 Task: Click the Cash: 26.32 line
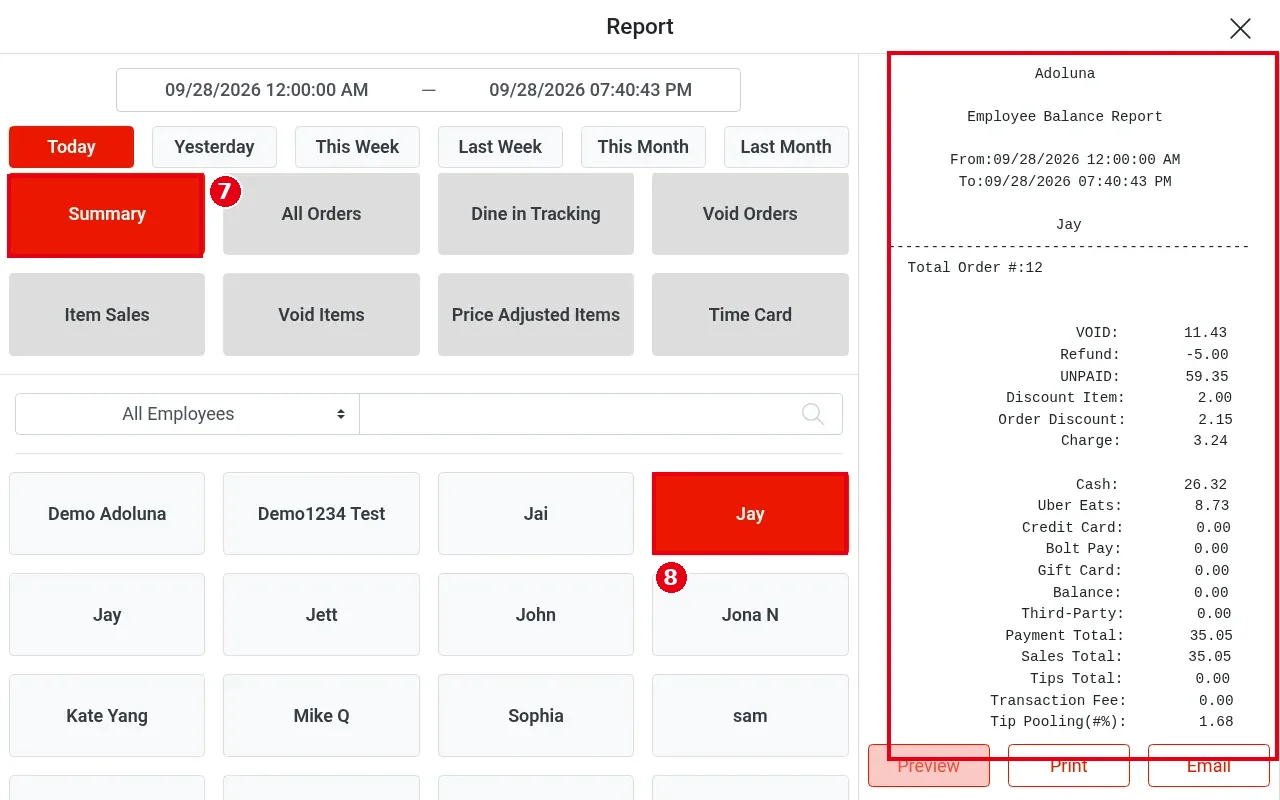1152,485
